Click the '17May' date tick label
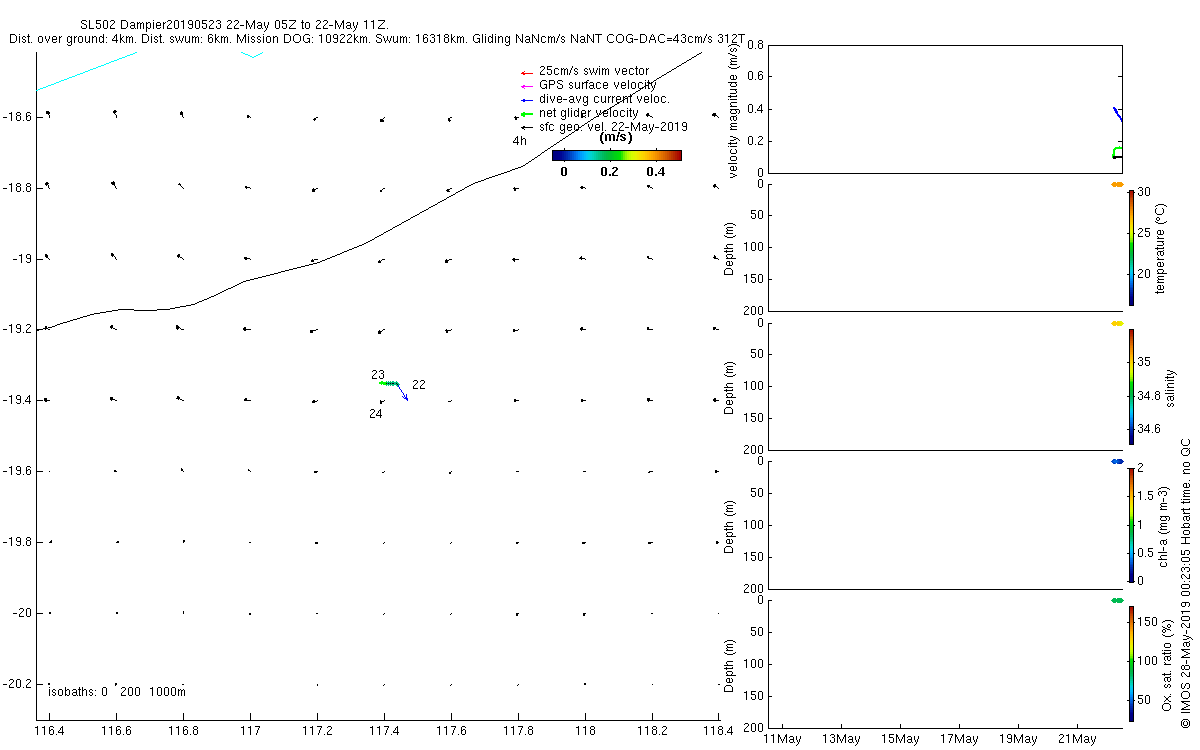 [959, 739]
